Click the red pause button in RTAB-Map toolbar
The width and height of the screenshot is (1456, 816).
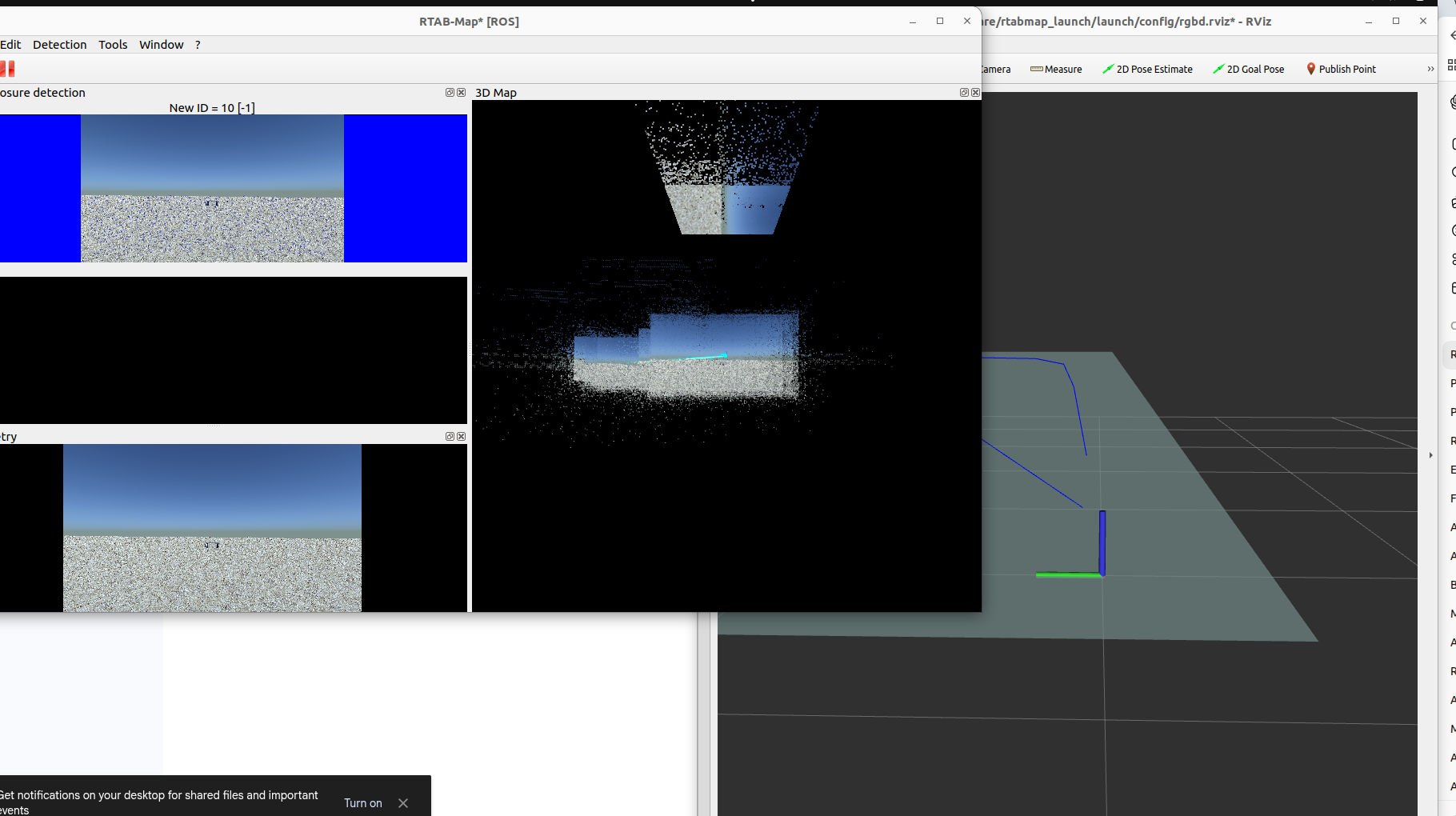[8, 69]
